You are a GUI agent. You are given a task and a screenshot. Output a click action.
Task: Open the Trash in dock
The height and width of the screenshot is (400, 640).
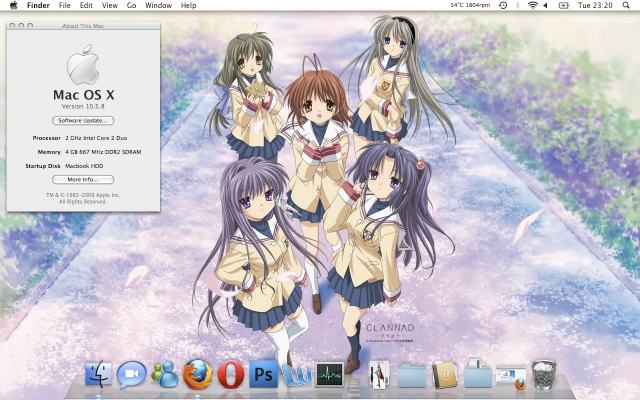pos(543,375)
